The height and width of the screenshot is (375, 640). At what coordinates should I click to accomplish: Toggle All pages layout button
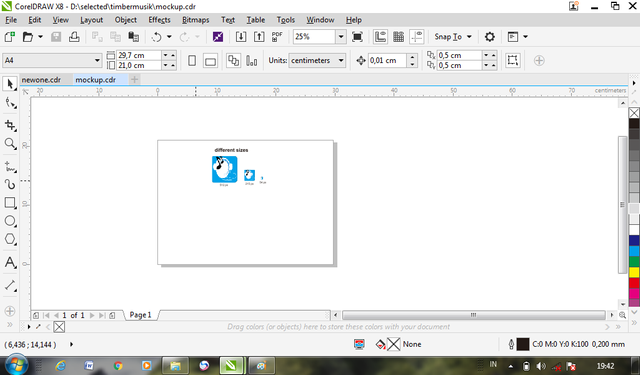pyautogui.click(x=233, y=61)
